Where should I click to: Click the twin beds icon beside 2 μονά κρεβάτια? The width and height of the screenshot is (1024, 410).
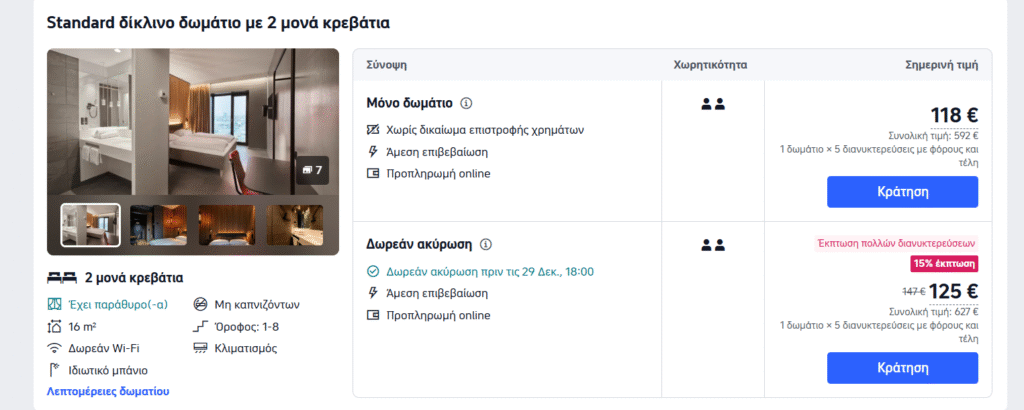[x=62, y=278]
